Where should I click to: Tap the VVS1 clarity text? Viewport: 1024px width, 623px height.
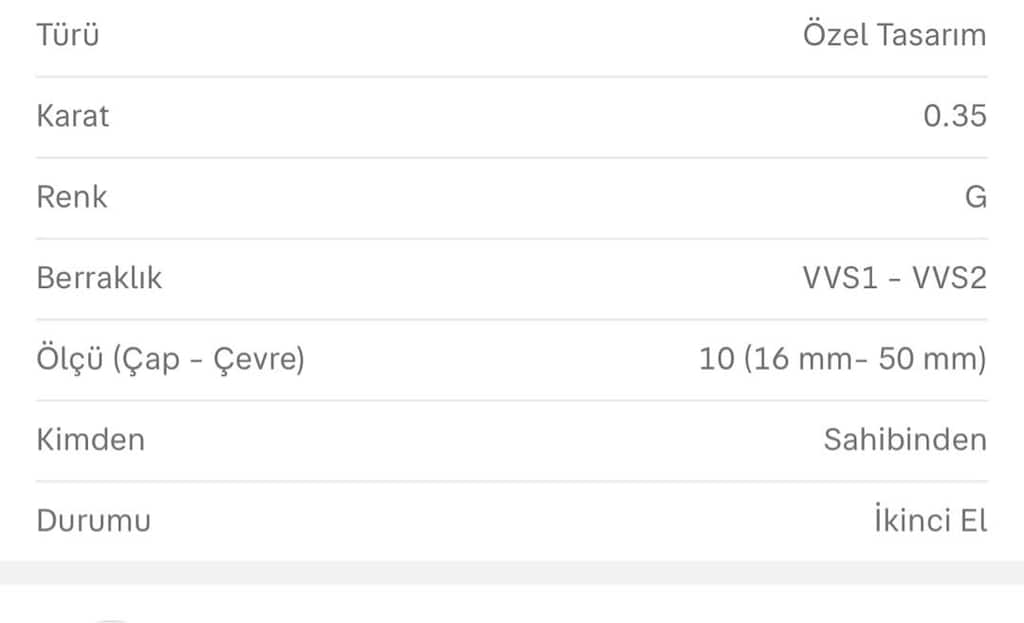click(x=839, y=278)
